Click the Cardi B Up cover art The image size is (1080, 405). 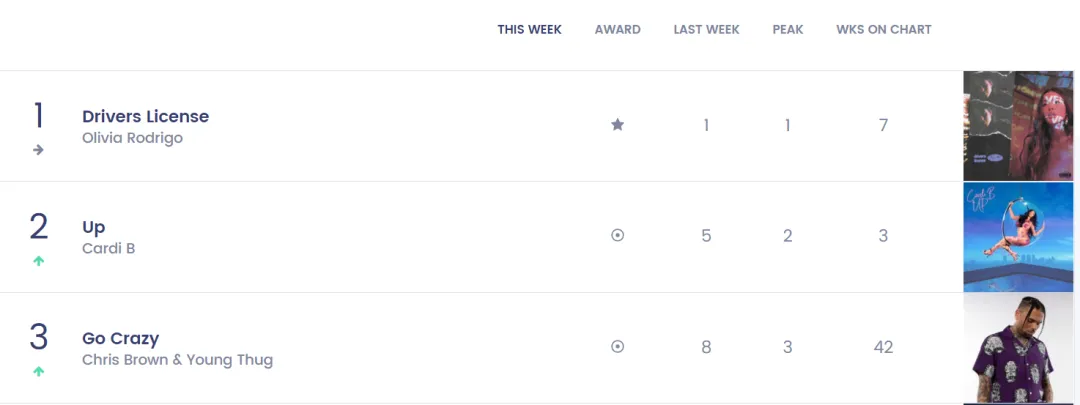1018,237
